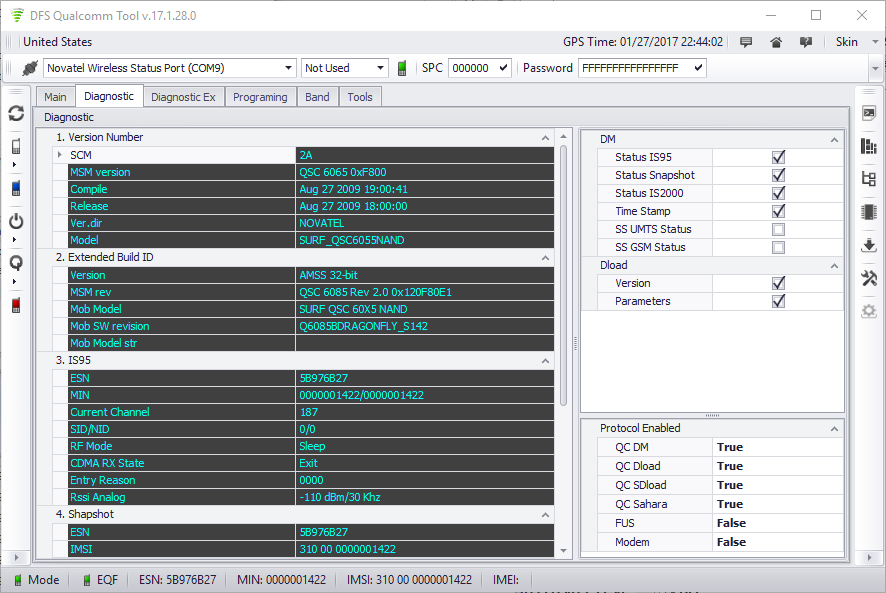Open the Band tab
Viewport: 886px width, 593px height.
(x=318, y=97)
